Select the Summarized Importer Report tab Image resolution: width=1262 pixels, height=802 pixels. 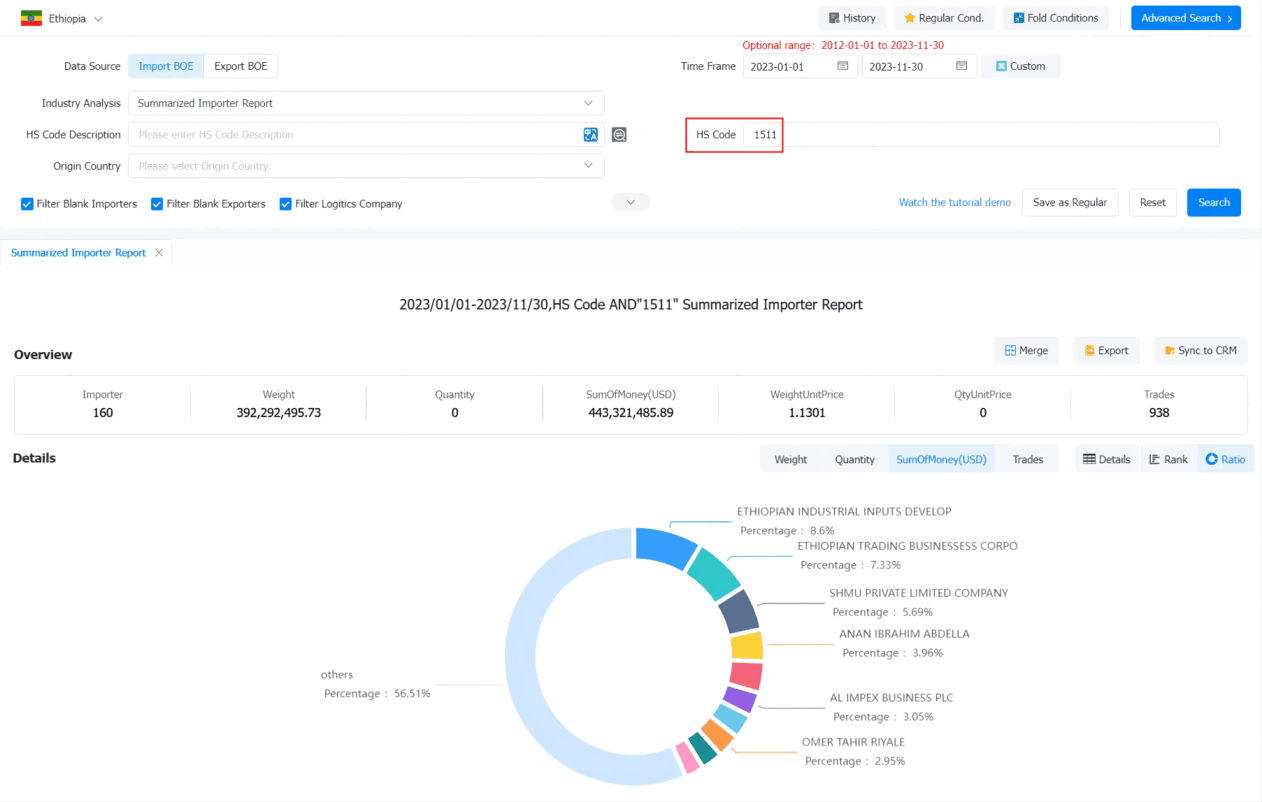78,253
